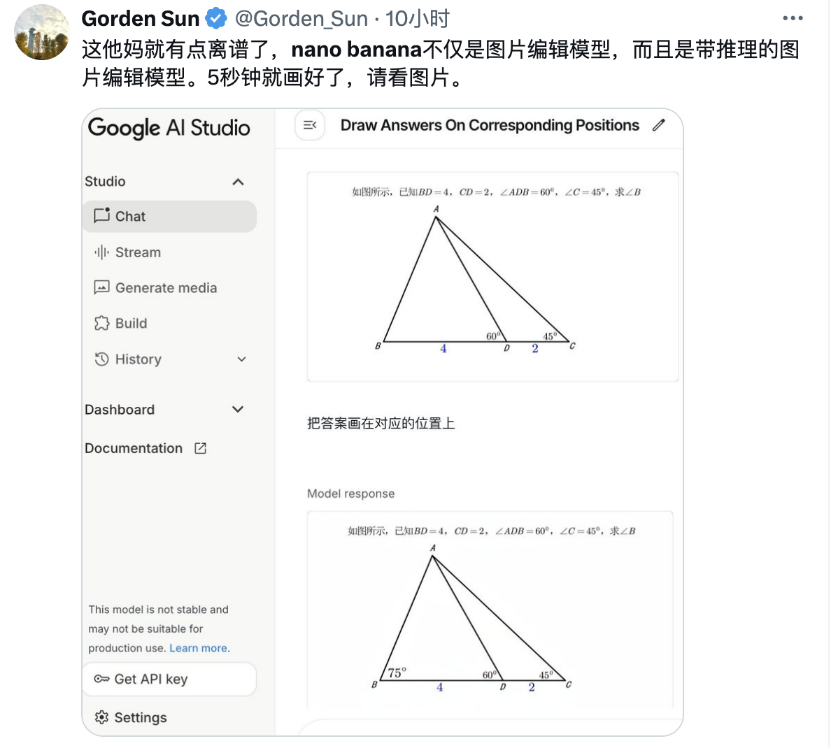Click the History clock icon

[x=101, y=359]
